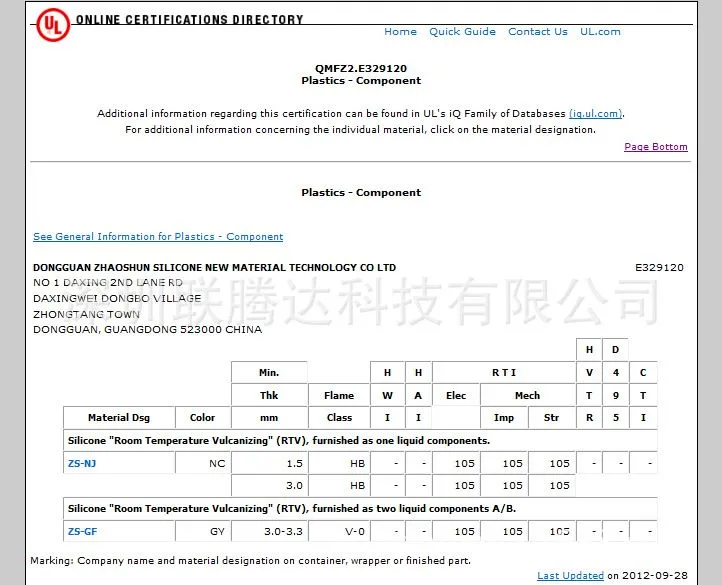Click the one liquid components RTV row
The width and height of the screenshot is (722, 585).
(360, 441)
